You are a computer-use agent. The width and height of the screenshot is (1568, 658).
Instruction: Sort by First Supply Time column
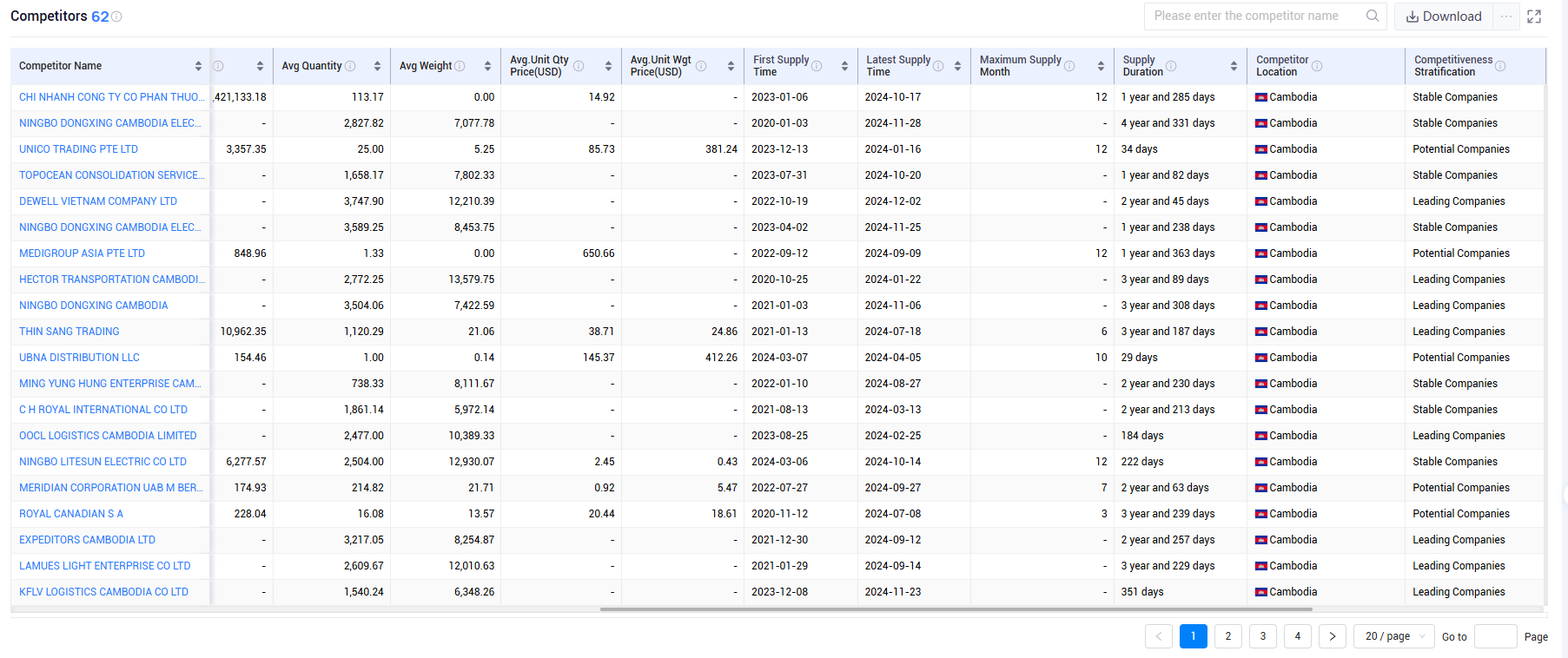click(844, 66)
